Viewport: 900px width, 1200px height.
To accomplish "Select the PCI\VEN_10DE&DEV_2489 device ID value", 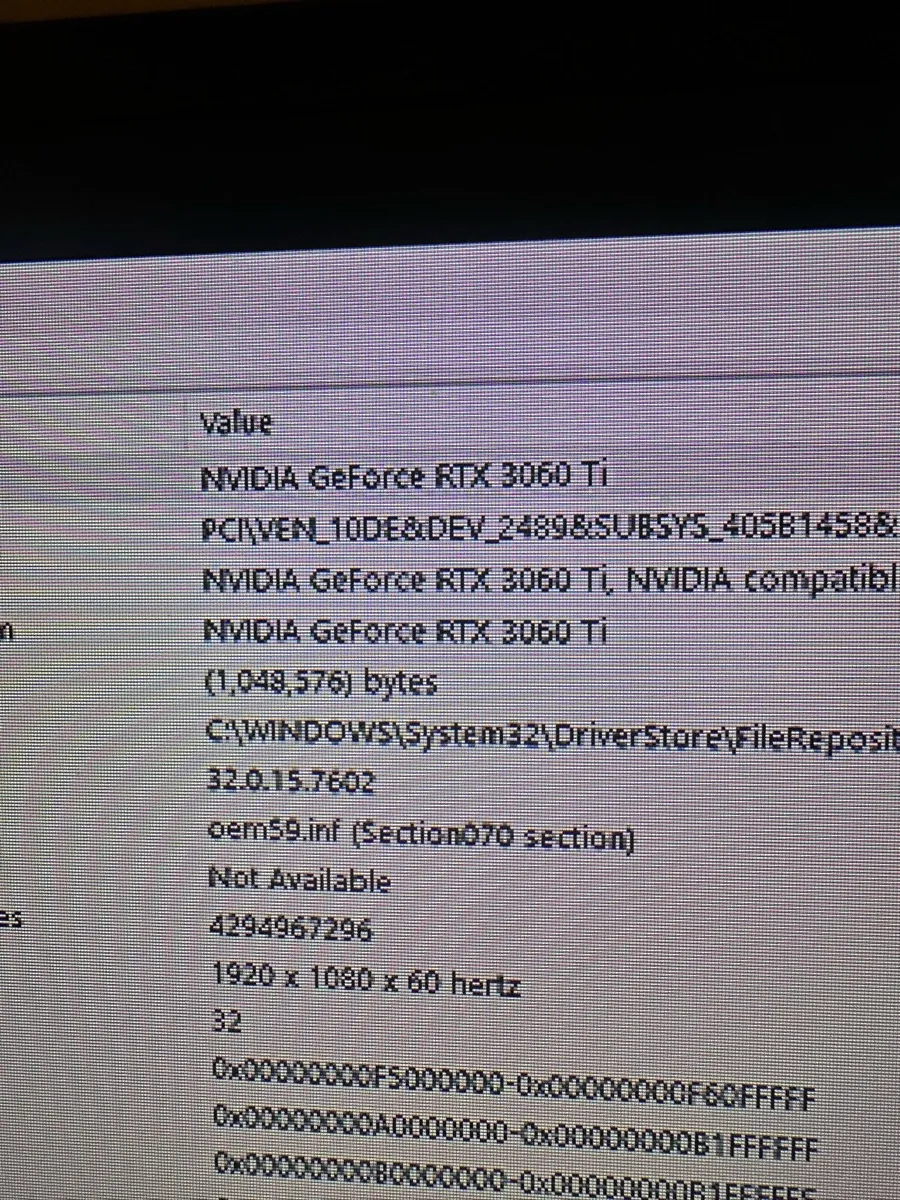I will pos(550,527).
